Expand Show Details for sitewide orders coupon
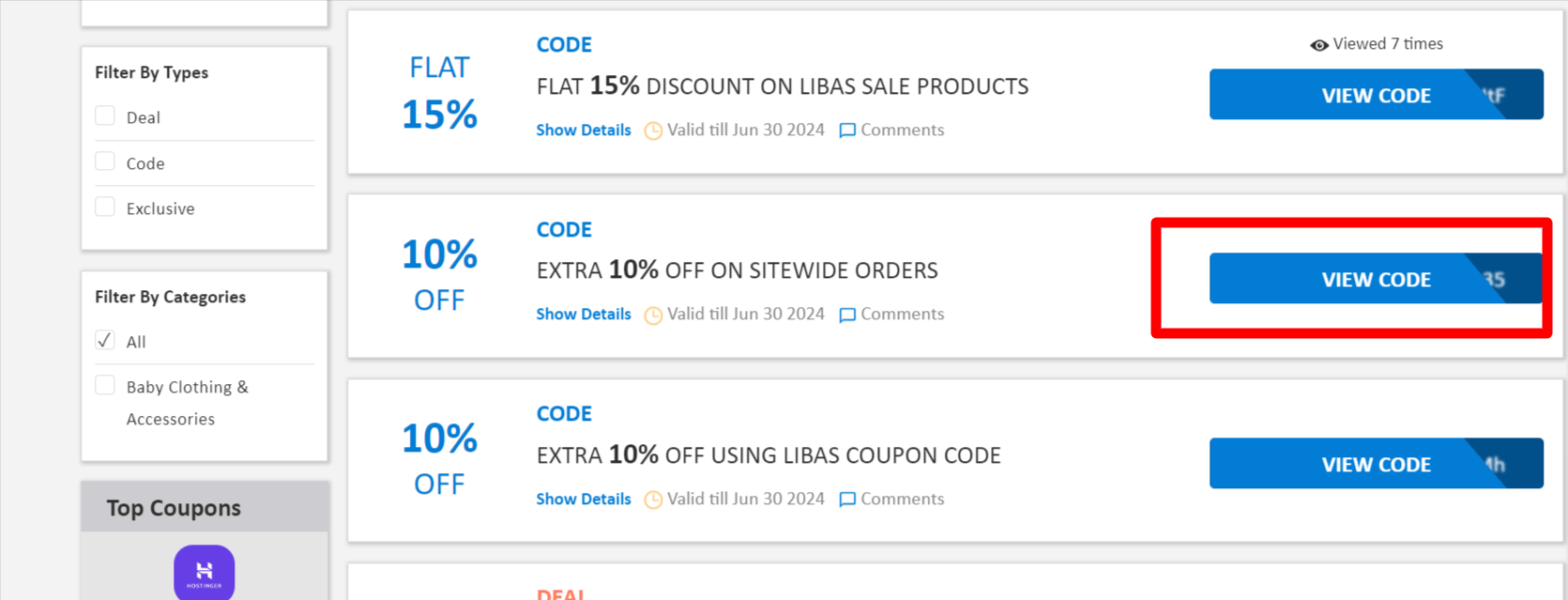This screenshot has height=600, width=1568. pyautogui.click(x=583, y=315)
